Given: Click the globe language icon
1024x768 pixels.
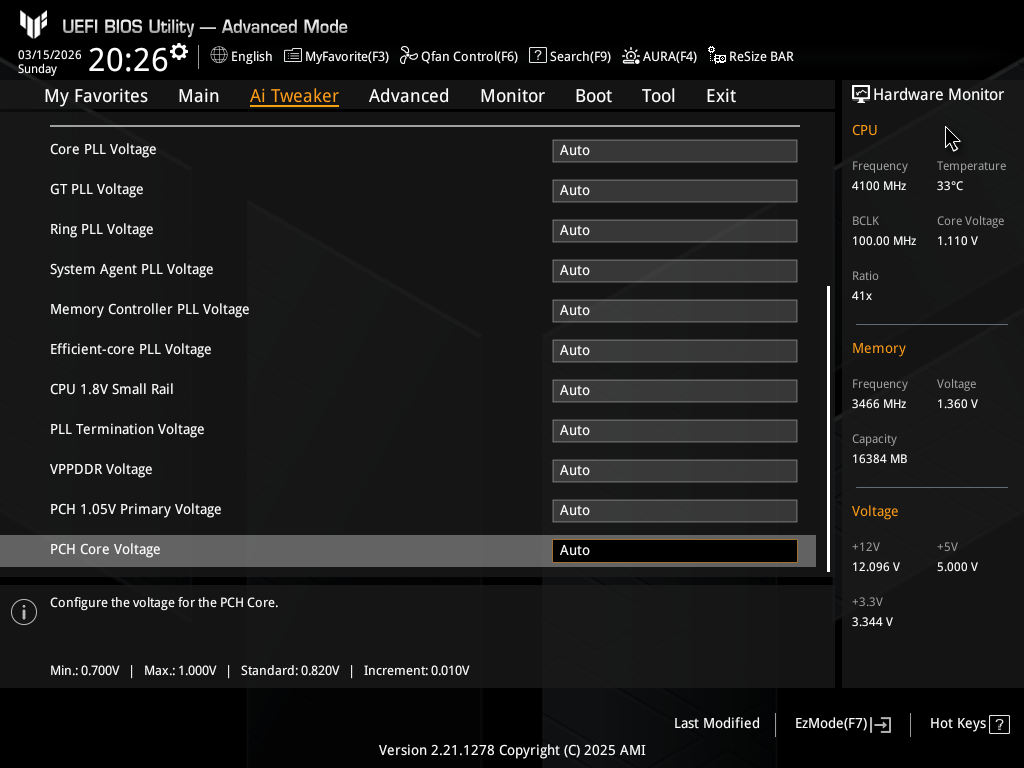Looking at the screenshot, I should pos(219,56).
